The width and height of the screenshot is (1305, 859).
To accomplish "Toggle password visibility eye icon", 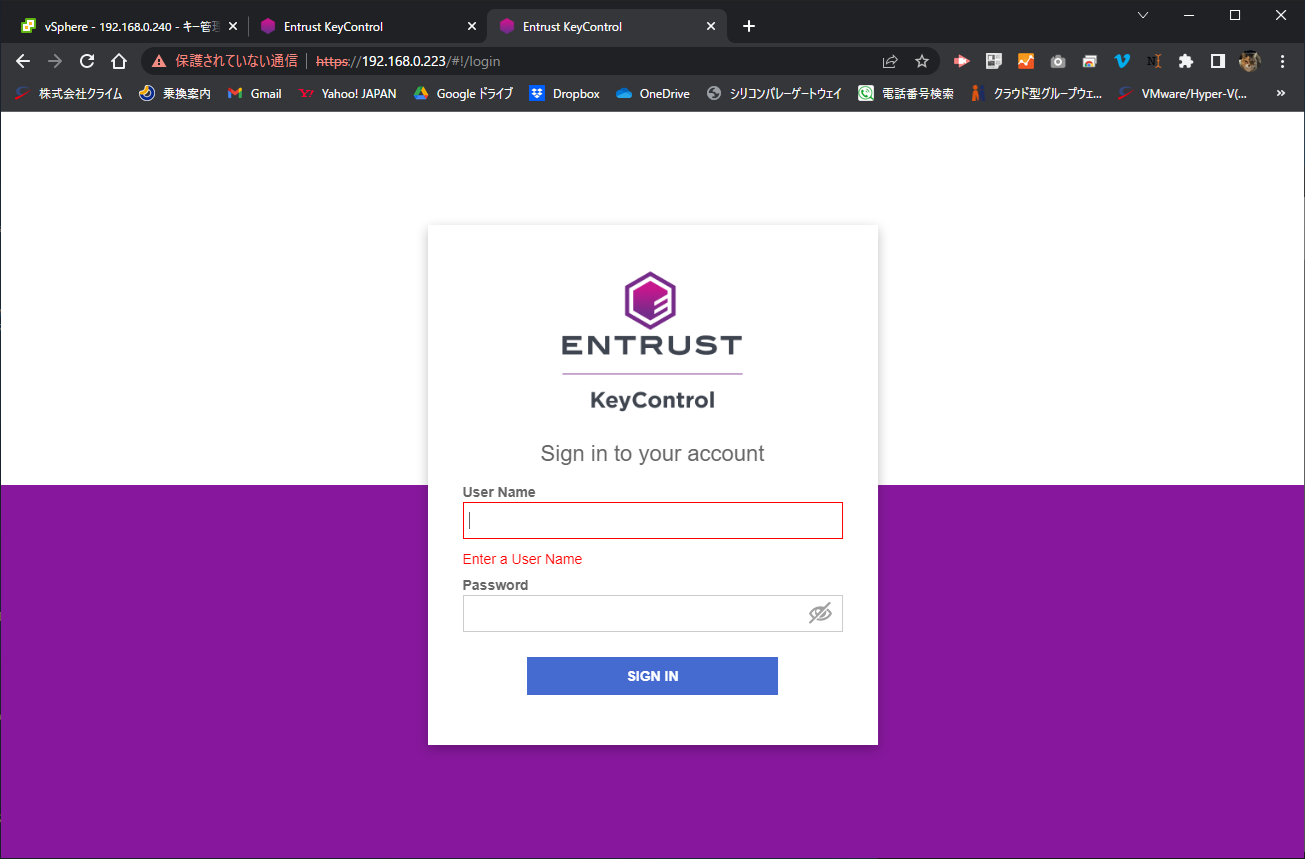I will pyautogui.click(x=820, y=613).
